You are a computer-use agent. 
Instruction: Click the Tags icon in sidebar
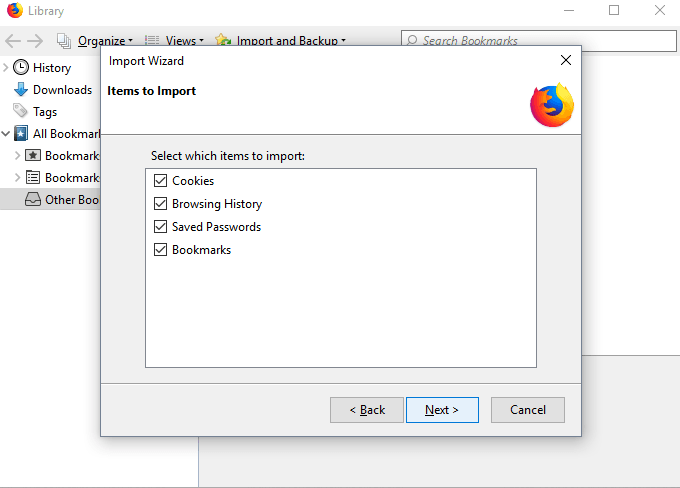[x=21, y=112]
